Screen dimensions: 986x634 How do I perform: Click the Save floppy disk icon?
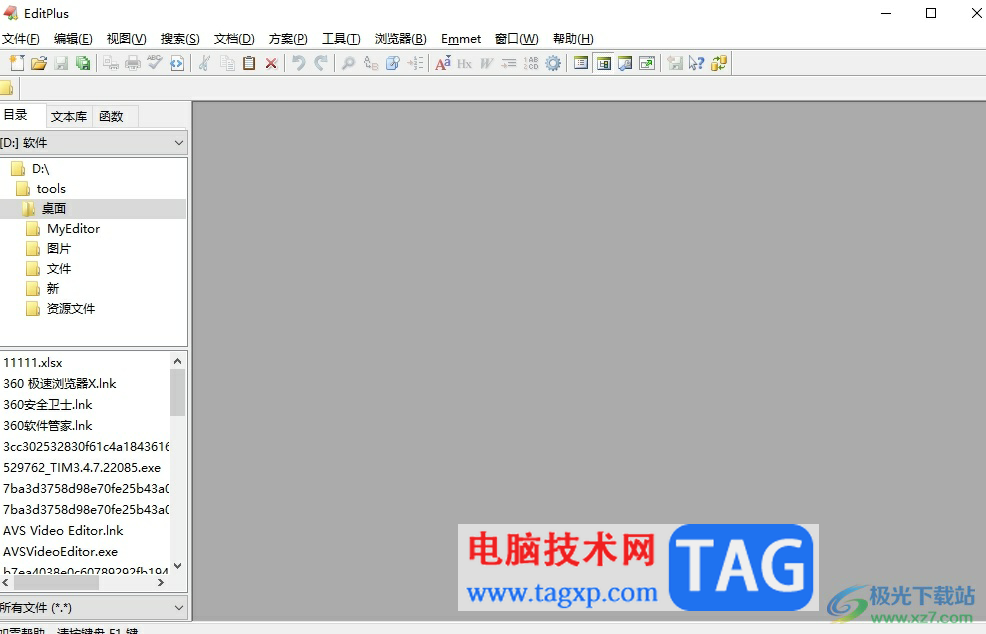click(x=61, y=63)
